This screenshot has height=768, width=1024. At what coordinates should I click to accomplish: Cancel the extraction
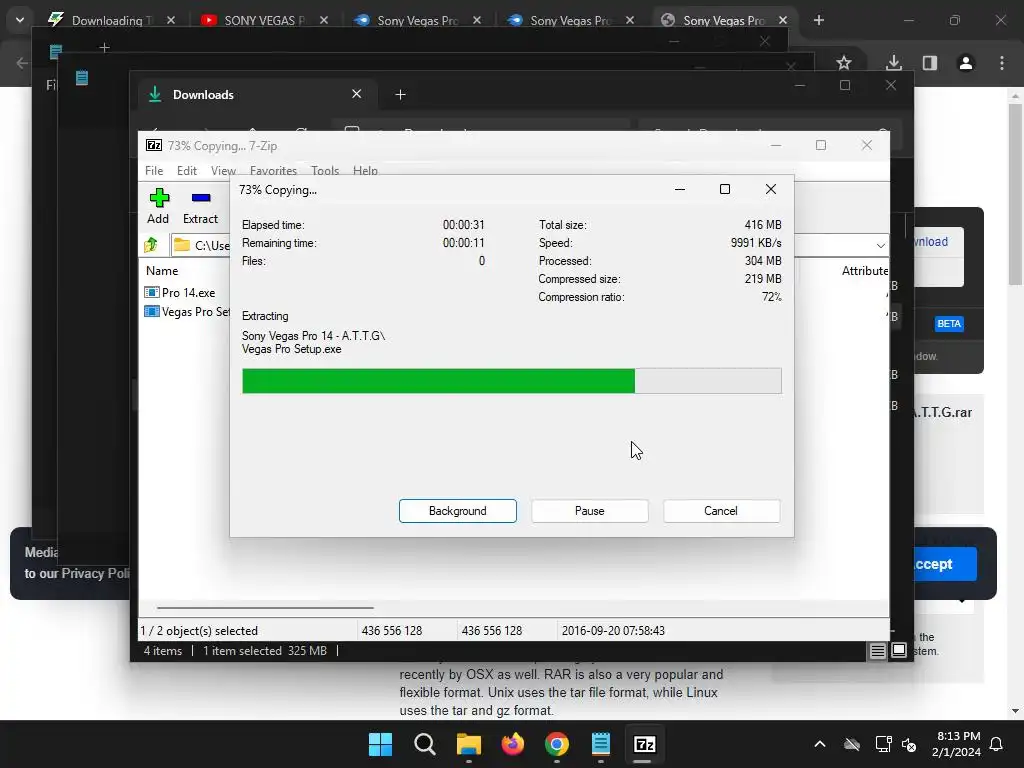pyautogui.click(x=721, y=511)
